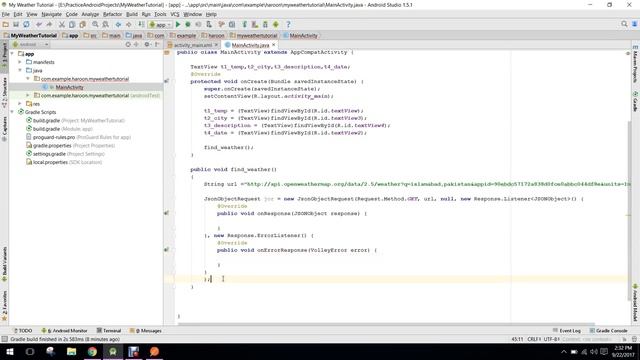The height and width of the screenshot is (360, 640).
Task: Open the Event Log
Action: click(567, 331)
